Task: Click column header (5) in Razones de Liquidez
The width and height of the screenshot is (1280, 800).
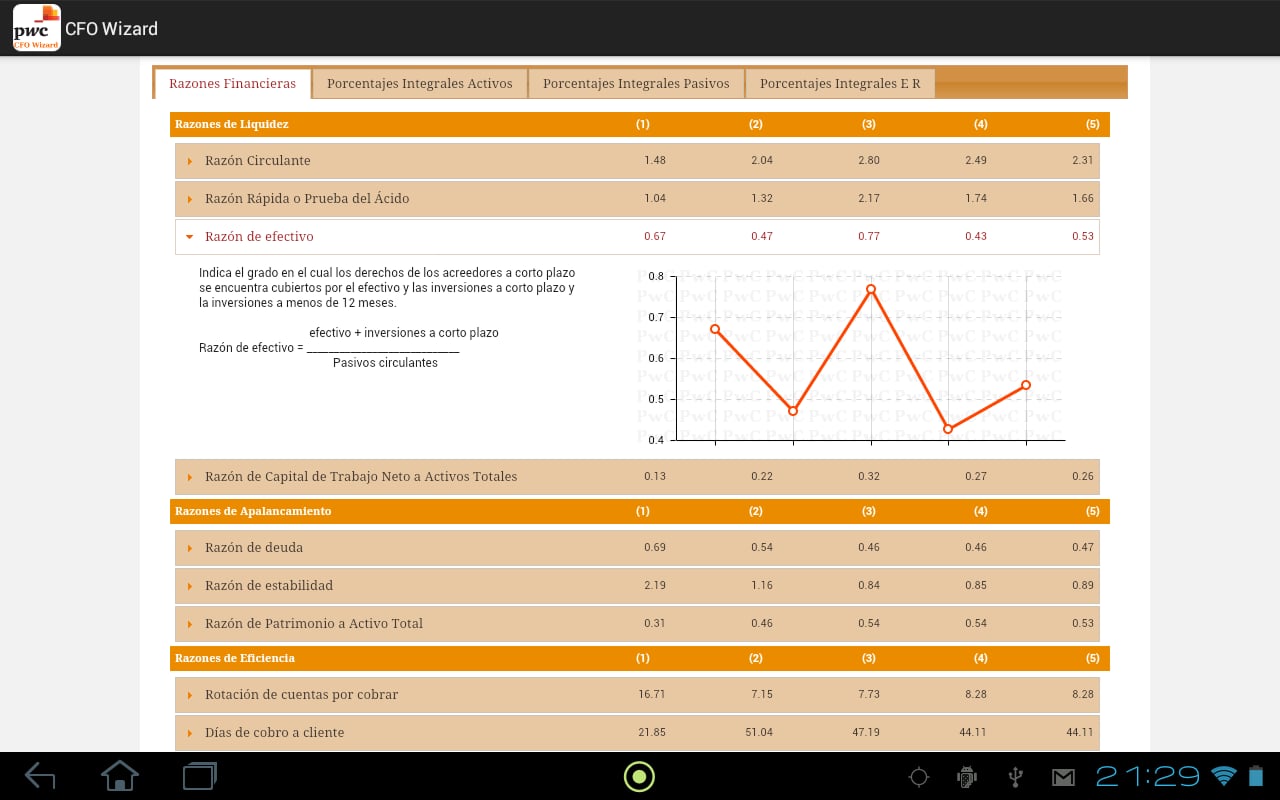Action: pyautogui.click(x=1092, y=124)
